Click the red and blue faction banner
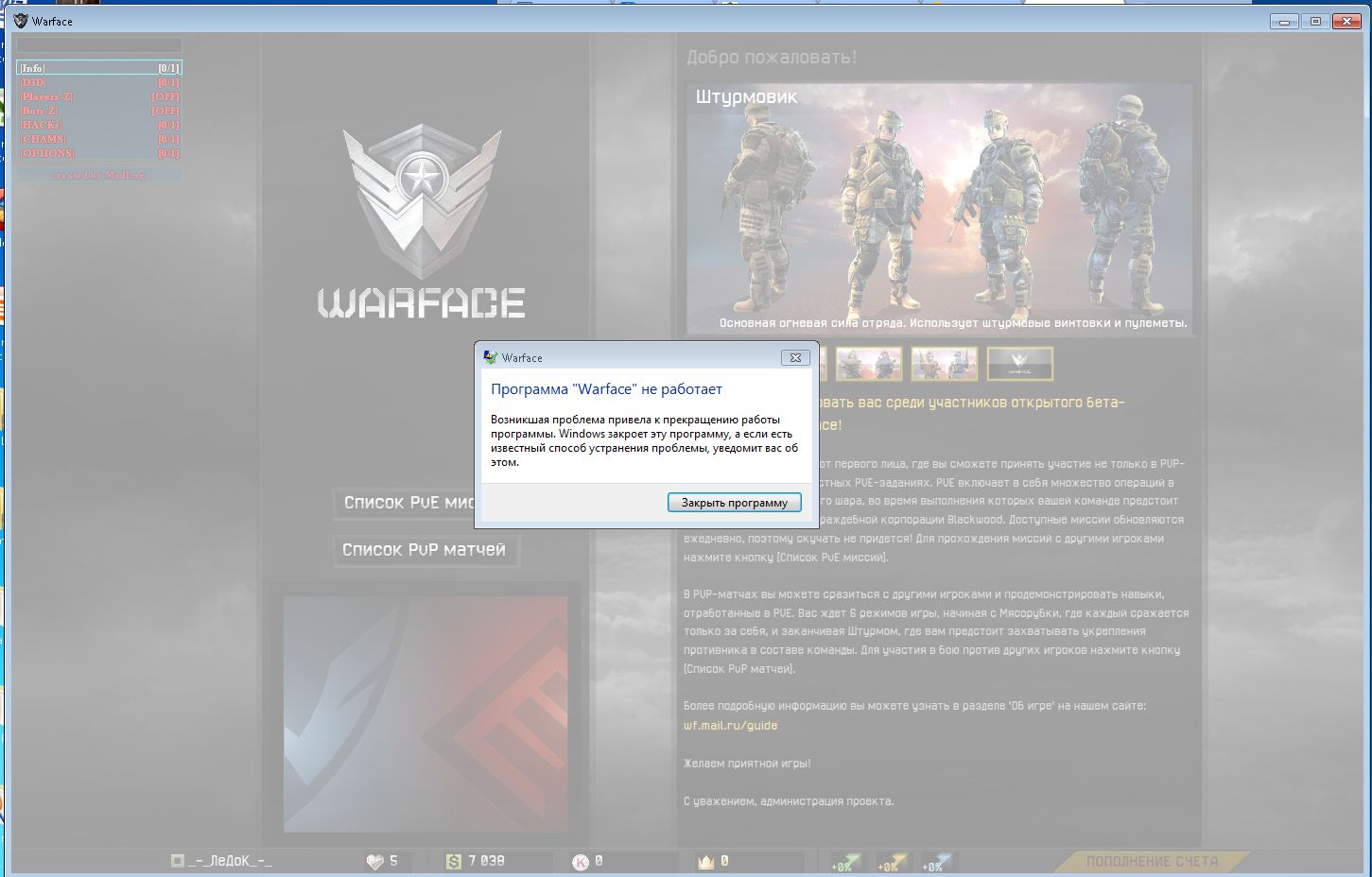 [425, 714]
